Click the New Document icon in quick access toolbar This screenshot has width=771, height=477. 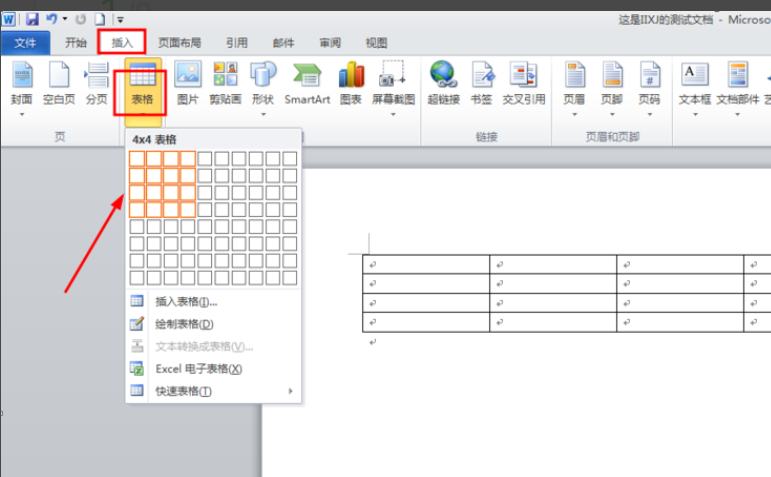(x=100, y=20)
